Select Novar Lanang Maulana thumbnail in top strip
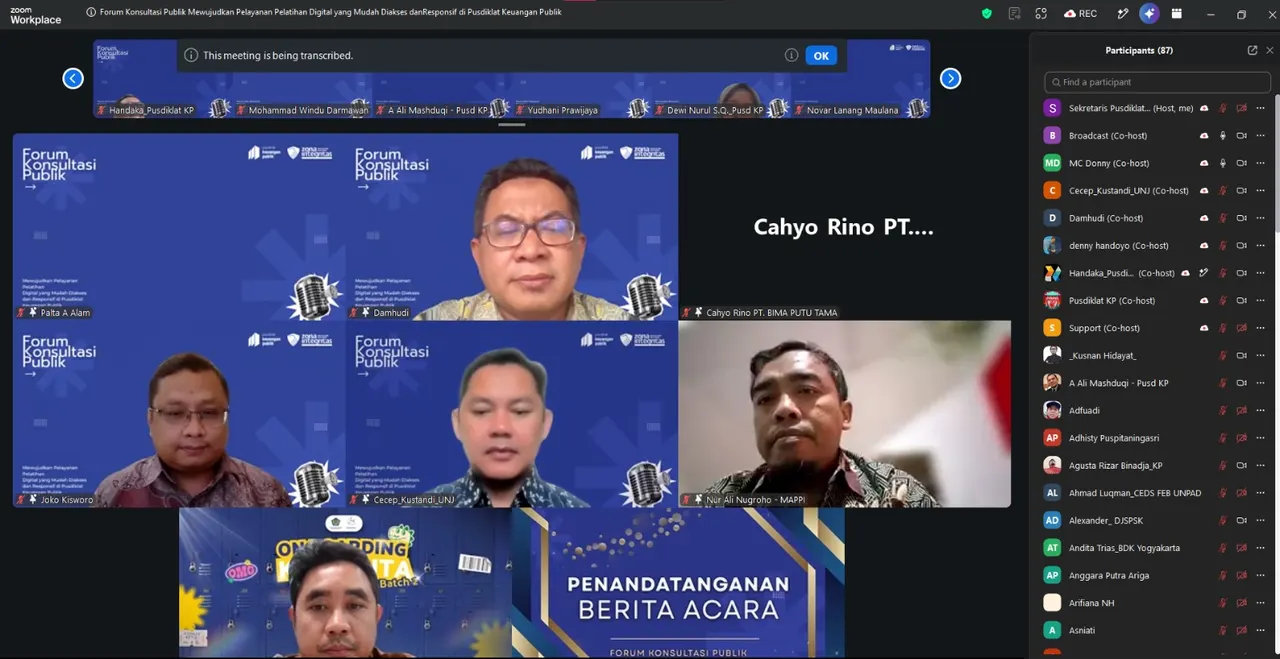 click(x=861, y=79)
